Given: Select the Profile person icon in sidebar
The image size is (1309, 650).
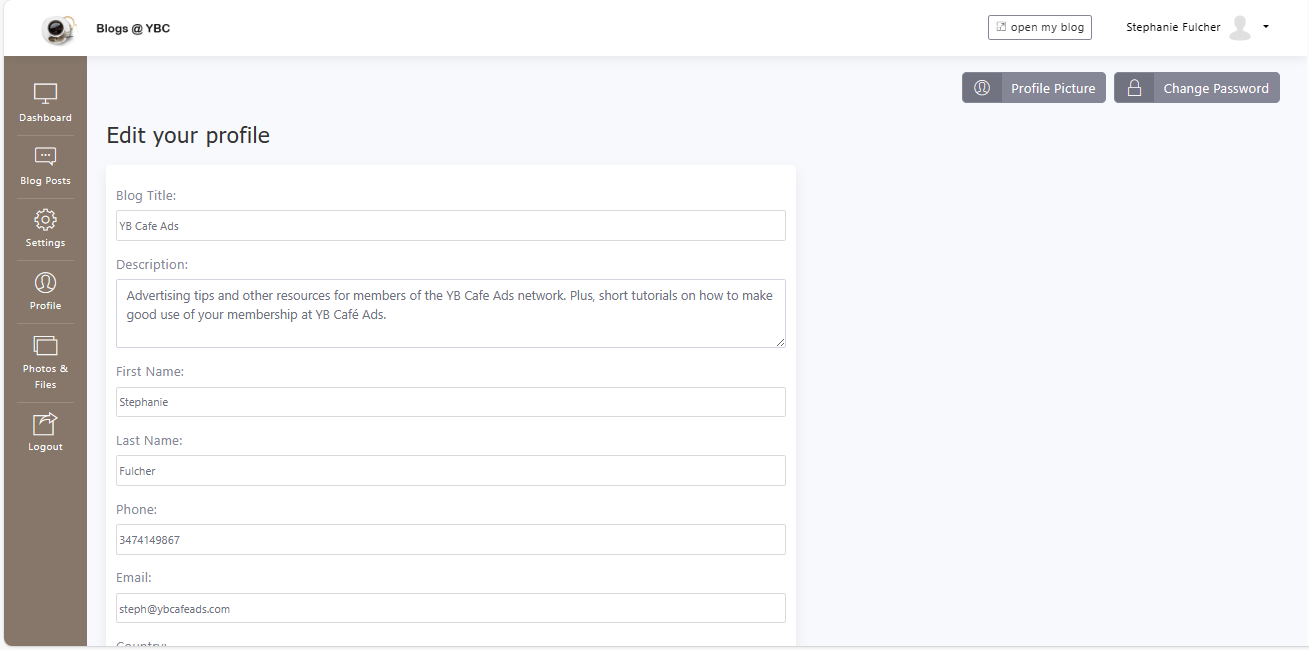Looking at the screenshot, I should (45, 282).
